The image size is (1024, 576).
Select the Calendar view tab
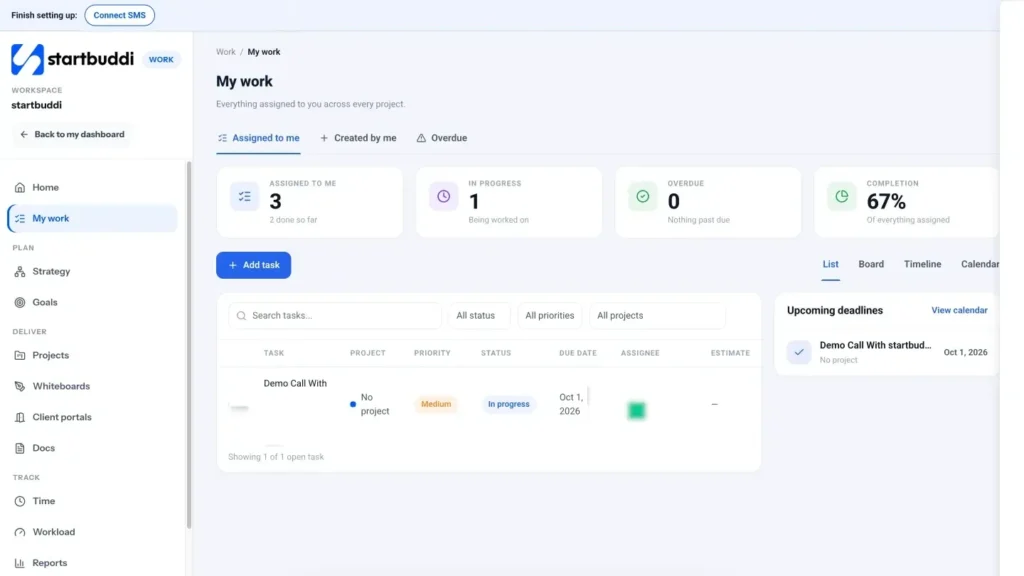pos(980,264)
